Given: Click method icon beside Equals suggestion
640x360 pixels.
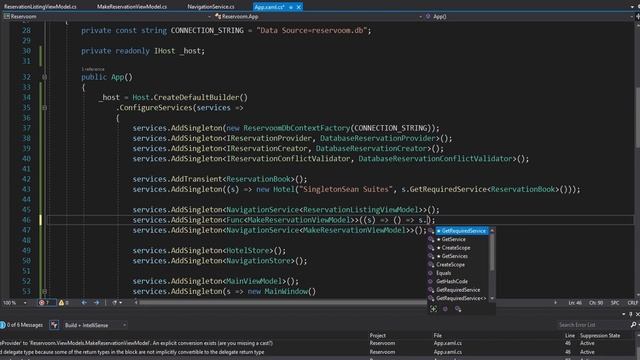Looking at the screenshot, I should click(x=431, y=273).
